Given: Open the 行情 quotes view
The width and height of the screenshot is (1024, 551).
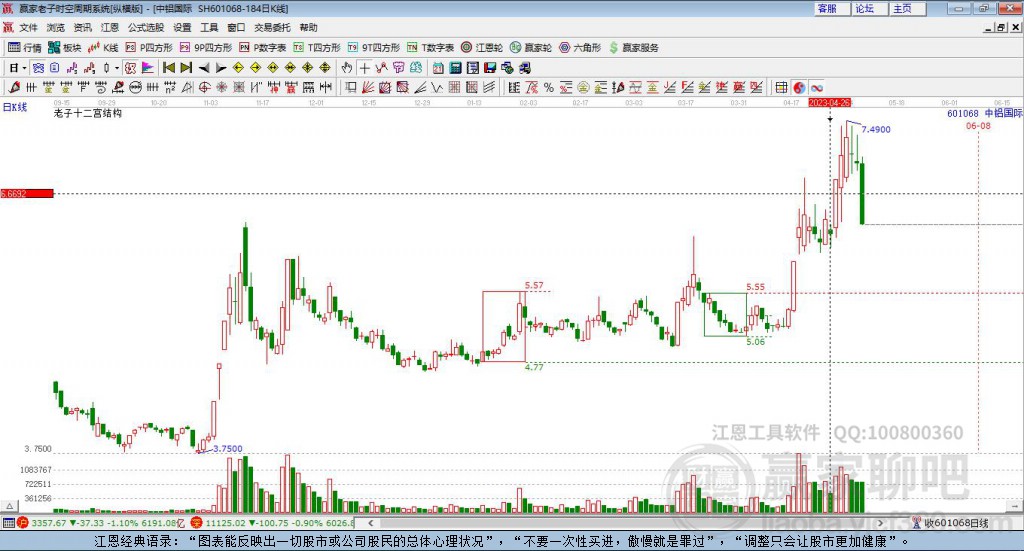Looking at the screenshot, I should click(24, 48).
